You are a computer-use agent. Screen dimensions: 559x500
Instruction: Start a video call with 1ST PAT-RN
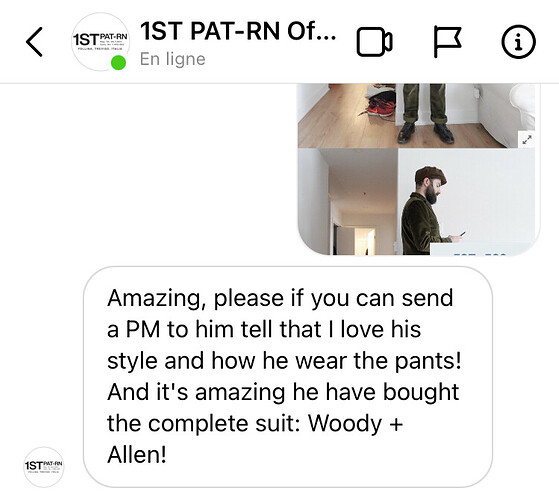point(374,42)
